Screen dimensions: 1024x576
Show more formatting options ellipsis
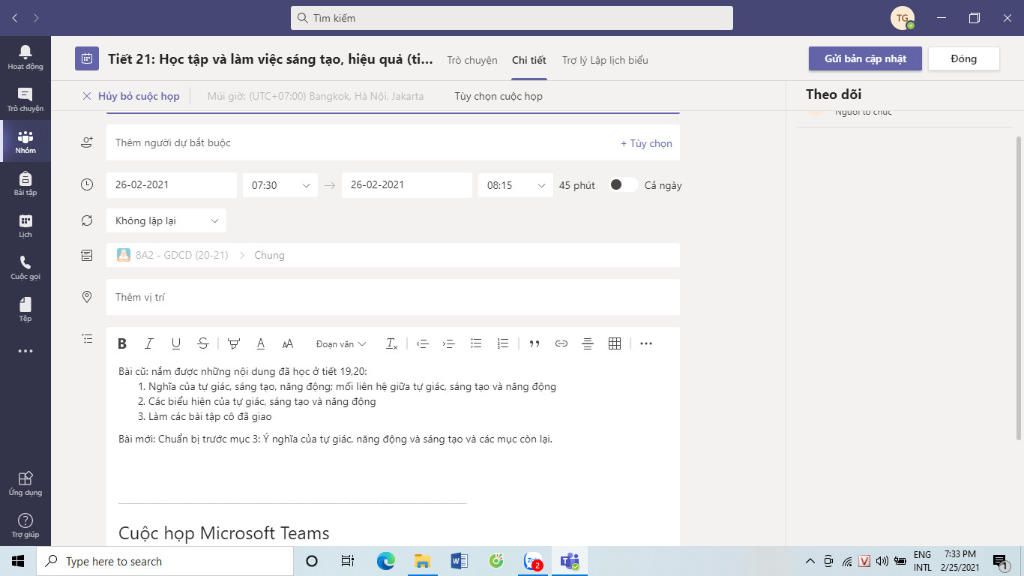pyautogui.click(x=646, y=344)
